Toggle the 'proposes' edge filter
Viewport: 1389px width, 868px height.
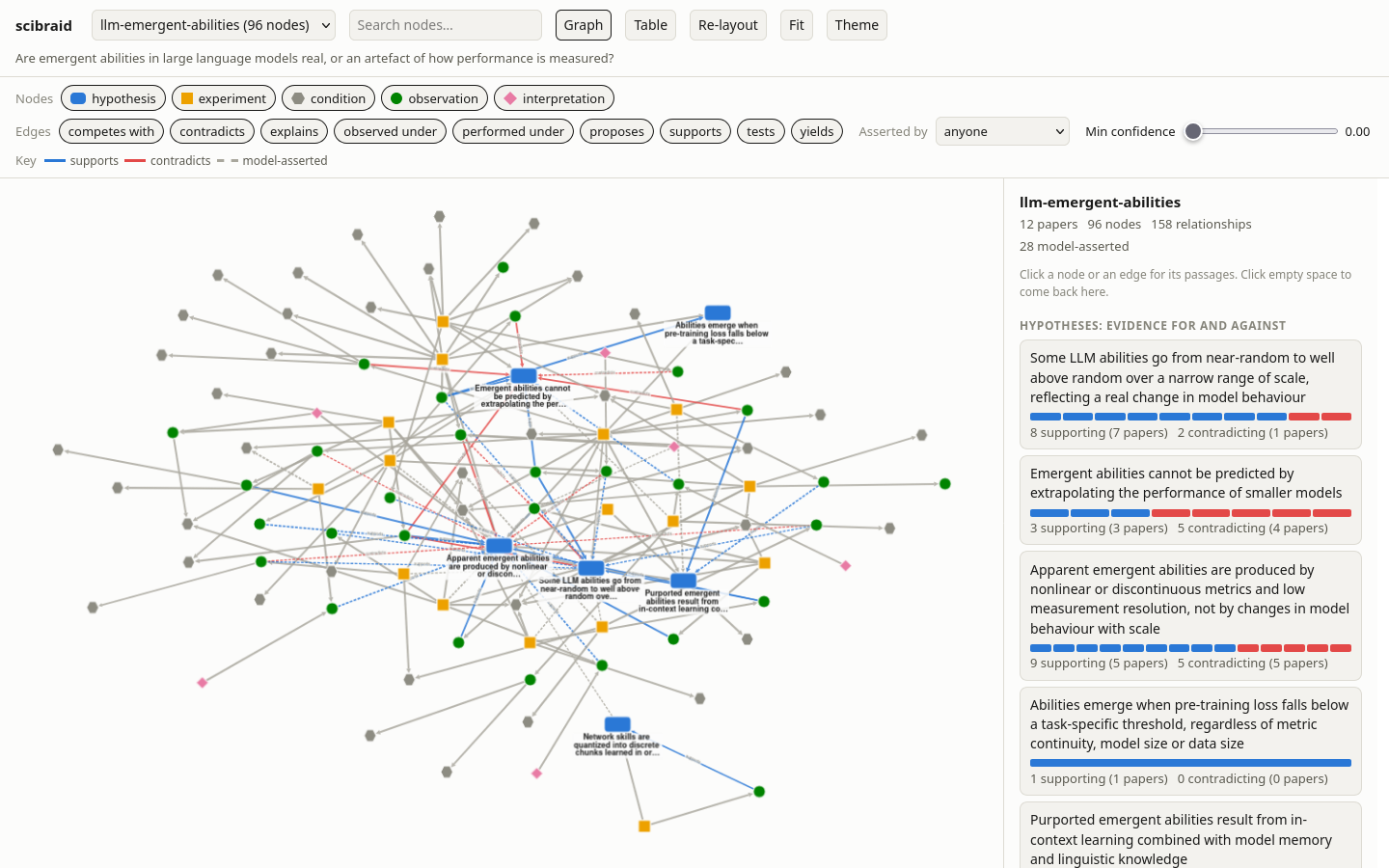point(616,131)
